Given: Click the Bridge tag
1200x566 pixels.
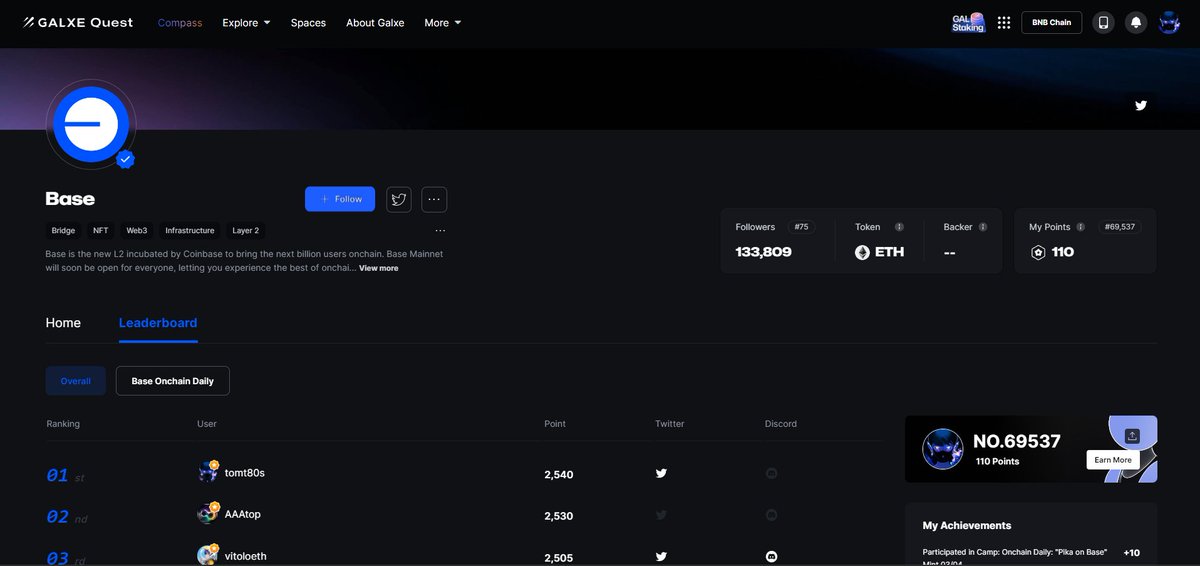Looking at the screenshot, I should [x=63, y=230].
